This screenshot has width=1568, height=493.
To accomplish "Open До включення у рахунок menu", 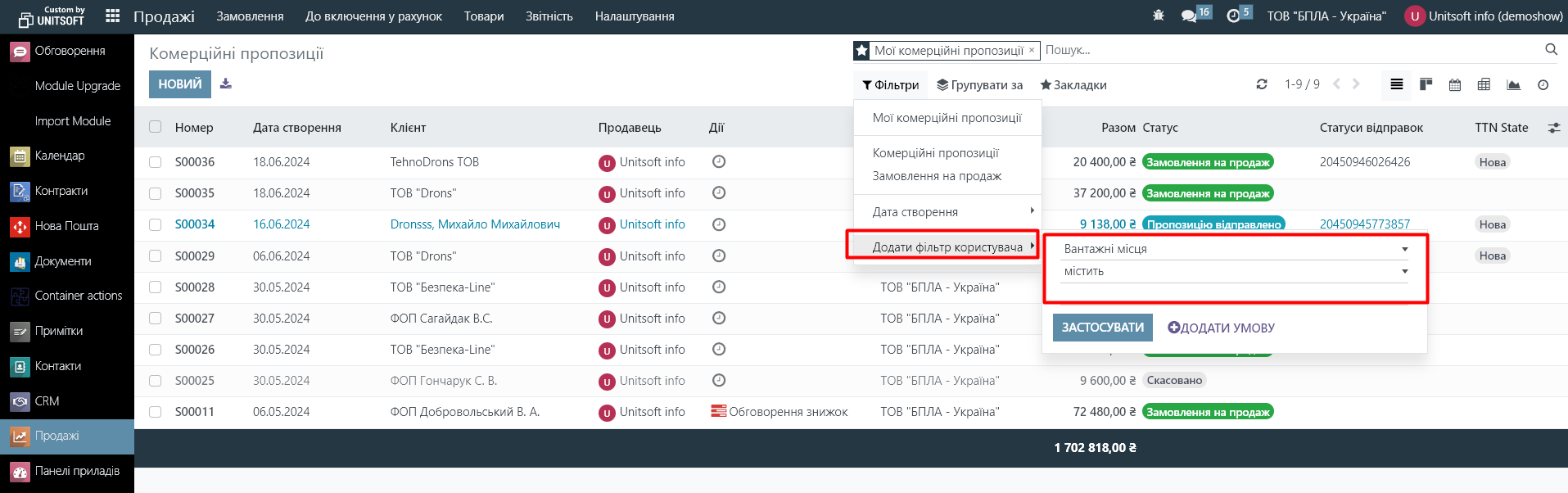I will pos(373,16).
